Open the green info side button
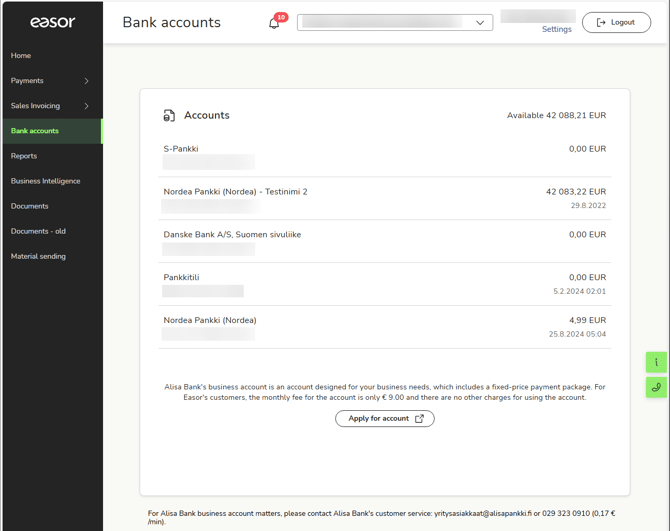 click(x=656, y=363)
